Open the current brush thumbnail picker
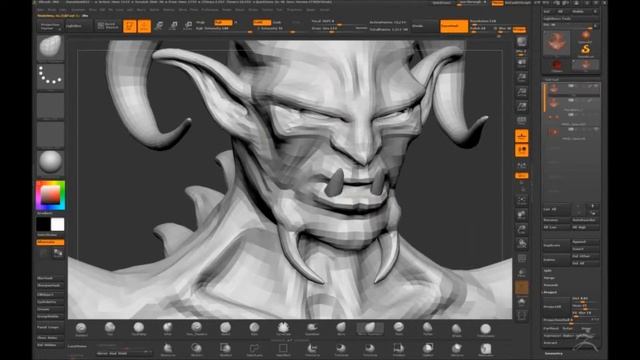 [x=50, y=48]
